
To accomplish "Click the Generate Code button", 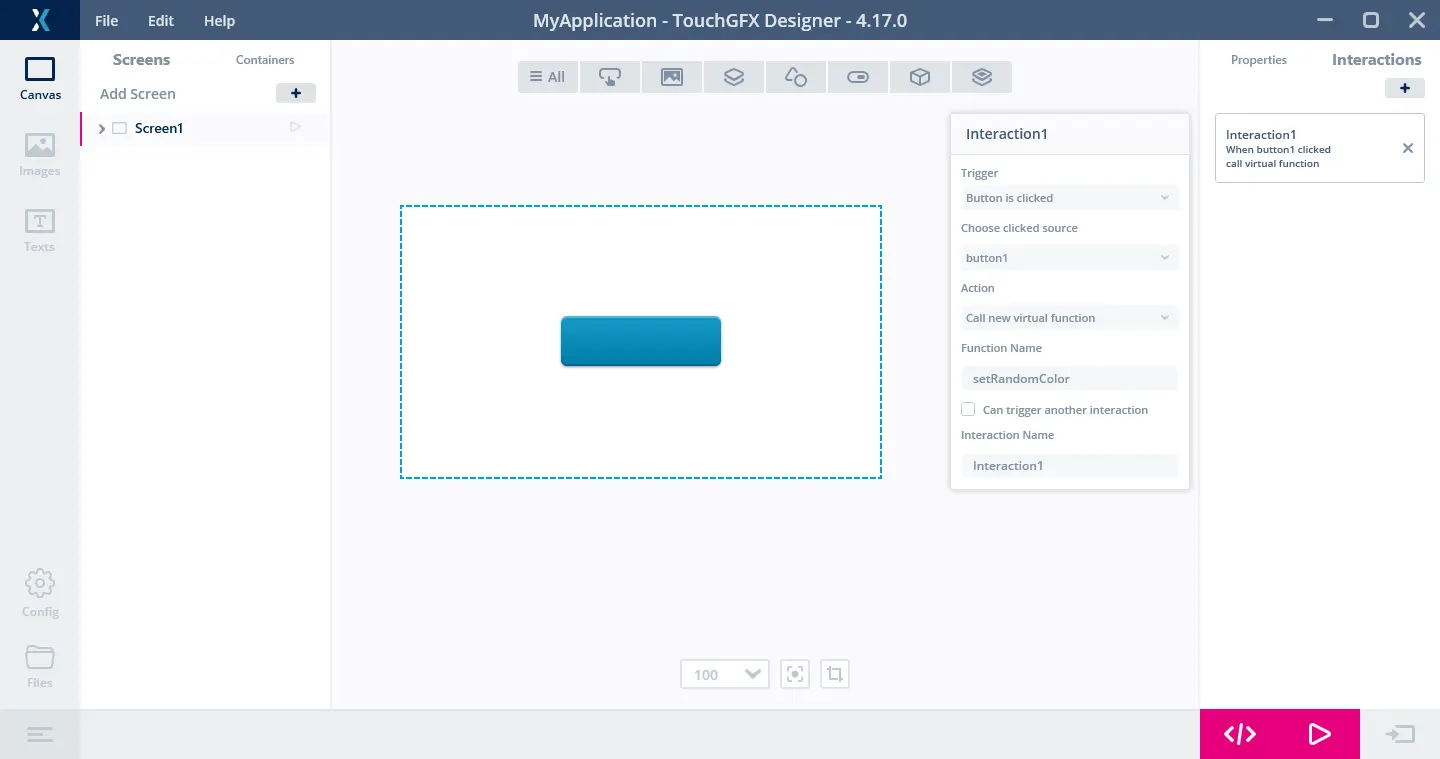I will [1240, 734].
